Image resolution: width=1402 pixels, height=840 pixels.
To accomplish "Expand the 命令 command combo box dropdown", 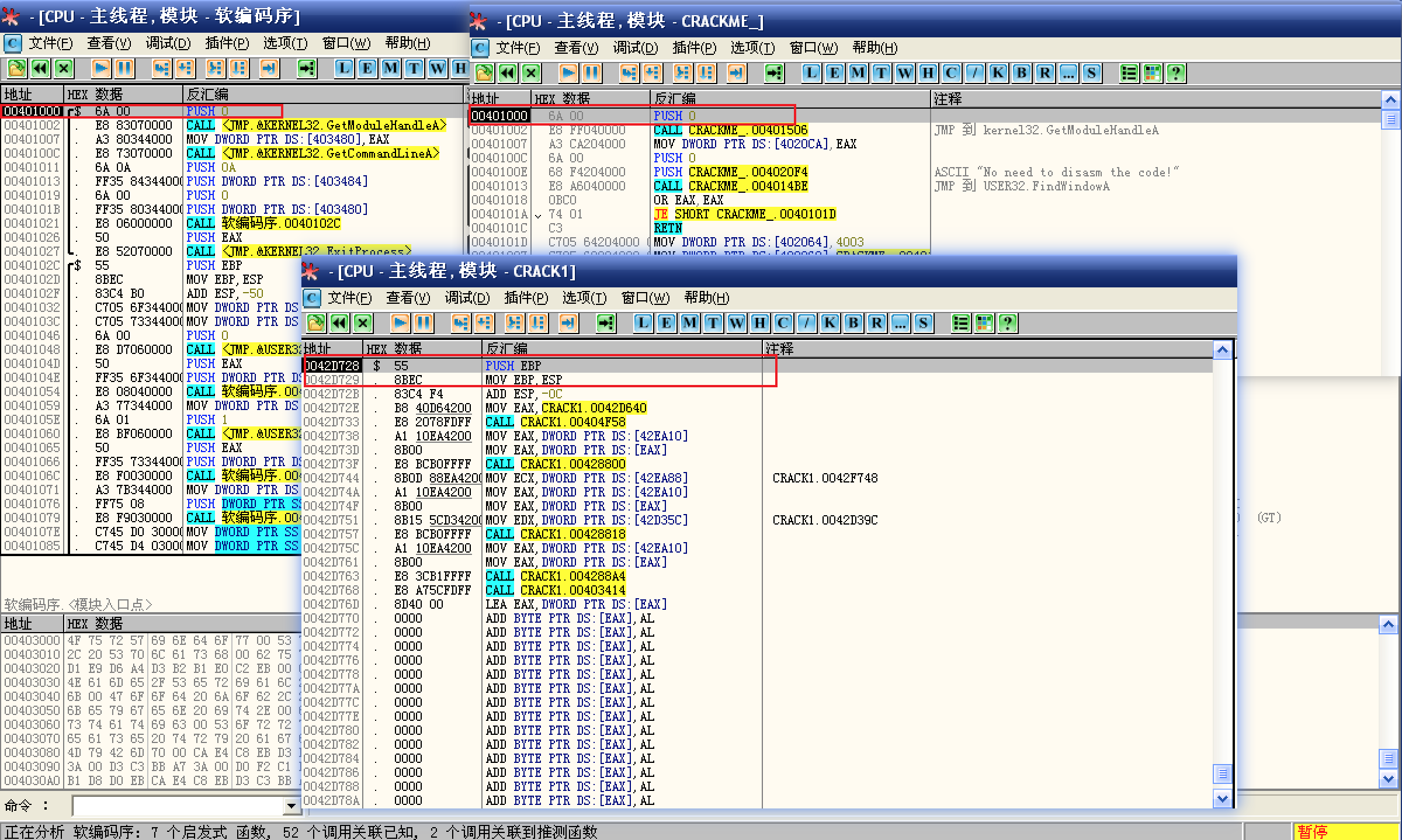I will coord(291,806).
